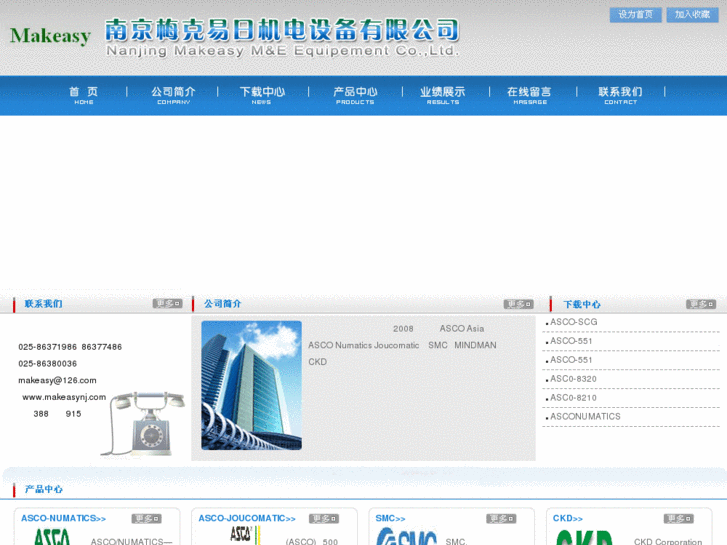Click the Makeasy logo in the header

coord(50,36)
